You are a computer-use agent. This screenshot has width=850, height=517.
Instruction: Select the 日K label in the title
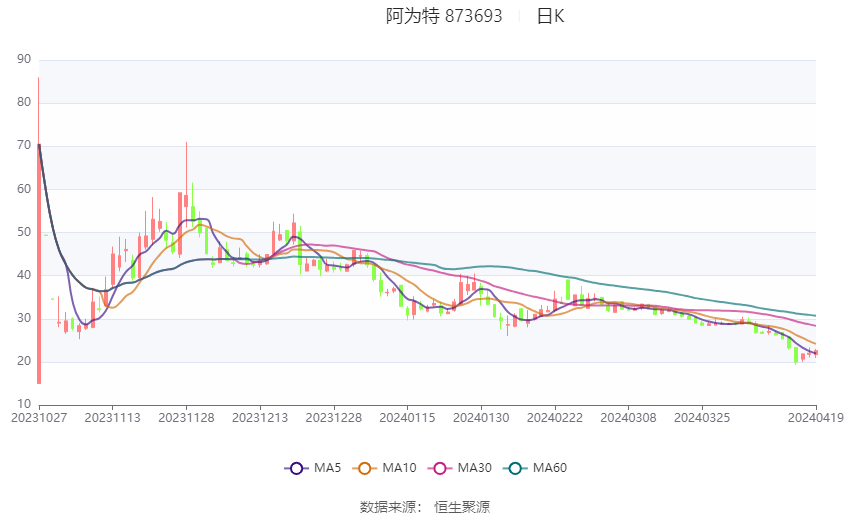pyautogui.click(x=551, y=16)
